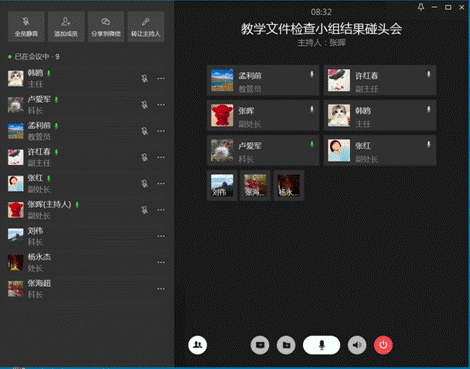The width and height of the screenshot is (470, 369).
Task: Toggle mic icon beside 张辉(主持人) in list
Action: pos(144,210)
